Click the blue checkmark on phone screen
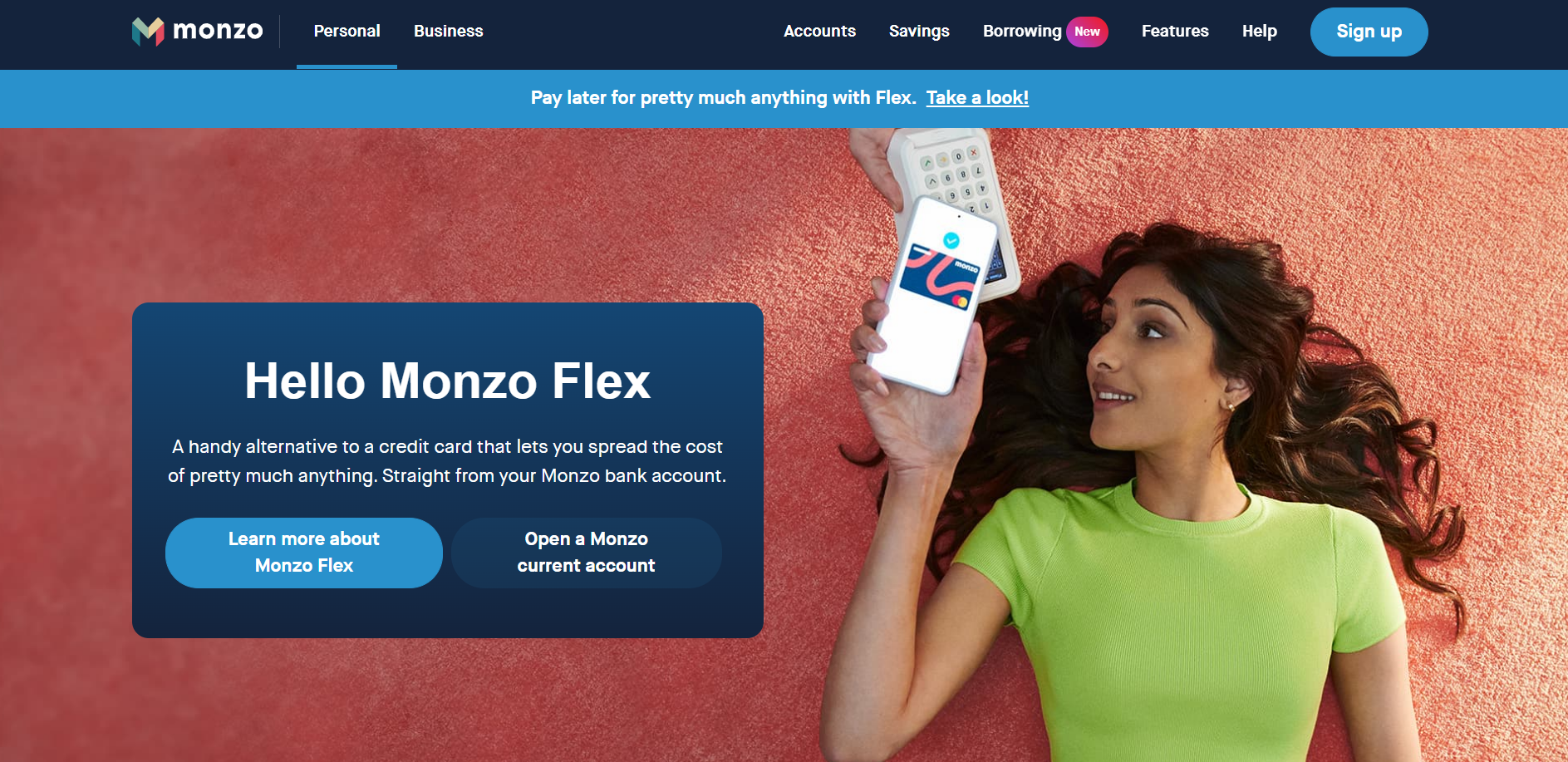Viewport: 1568px width, 762px height. coord(951,240)
